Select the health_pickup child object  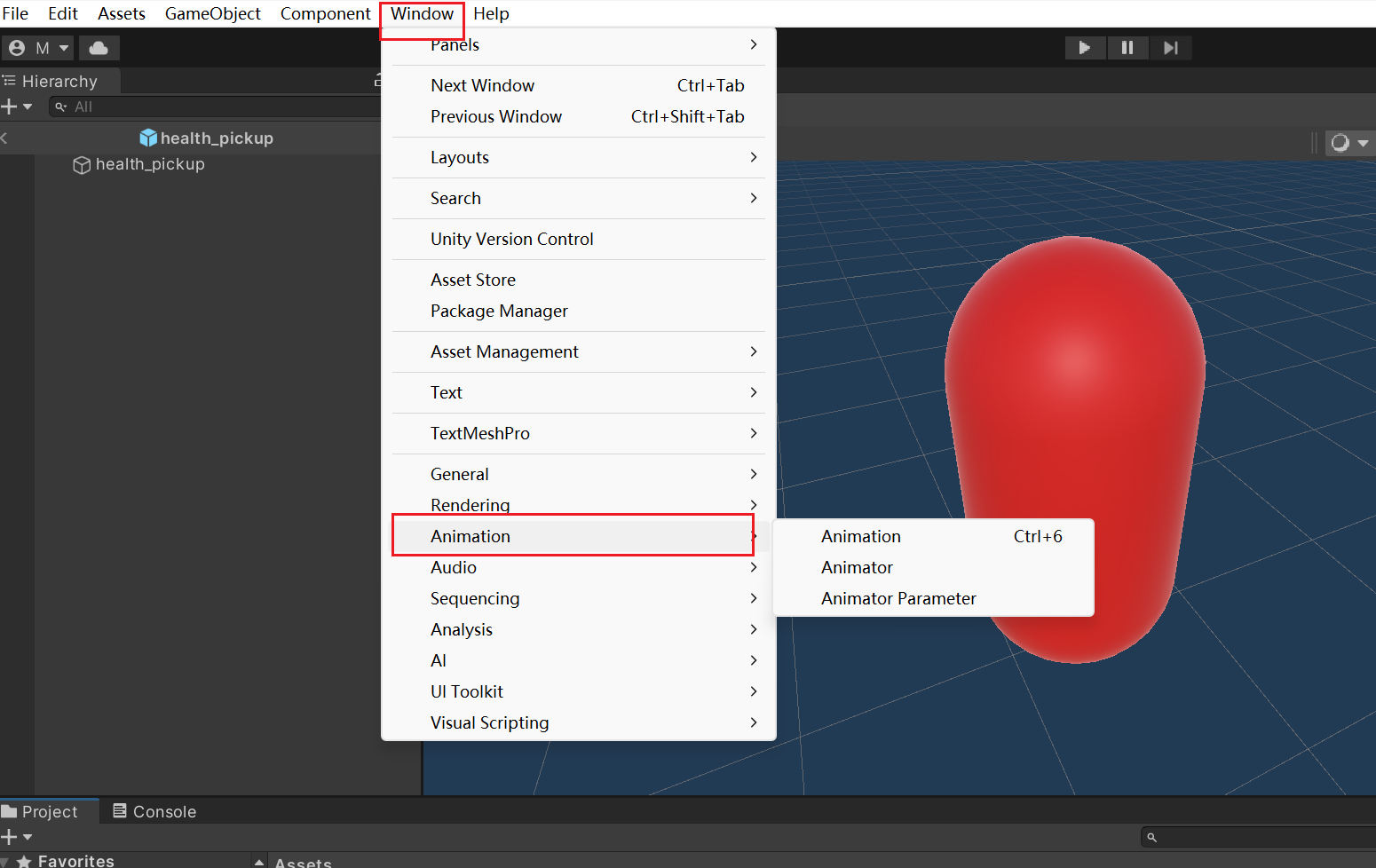click(x=139, y=164)
